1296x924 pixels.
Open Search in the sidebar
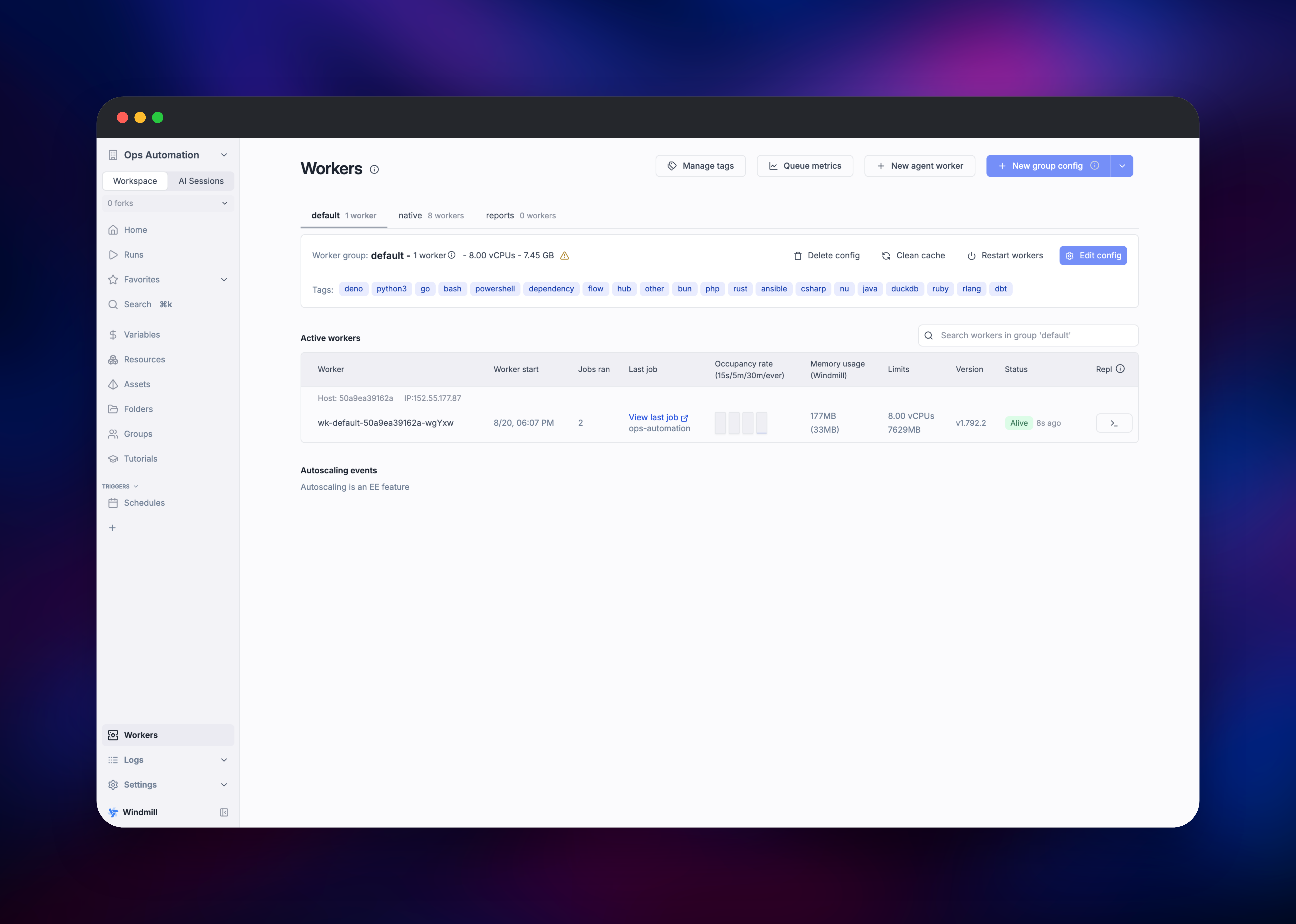point(168,304)
